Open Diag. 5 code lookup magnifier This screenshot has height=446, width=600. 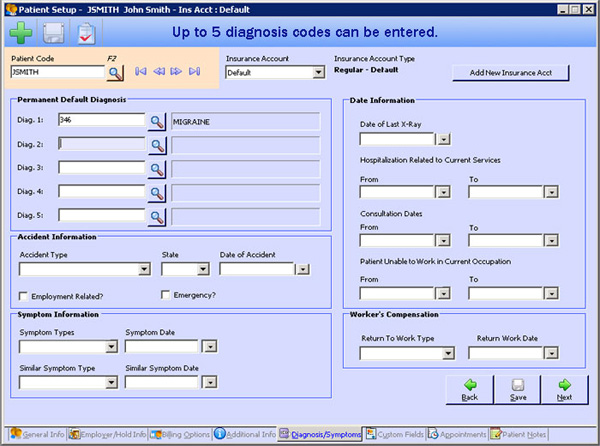158,215
